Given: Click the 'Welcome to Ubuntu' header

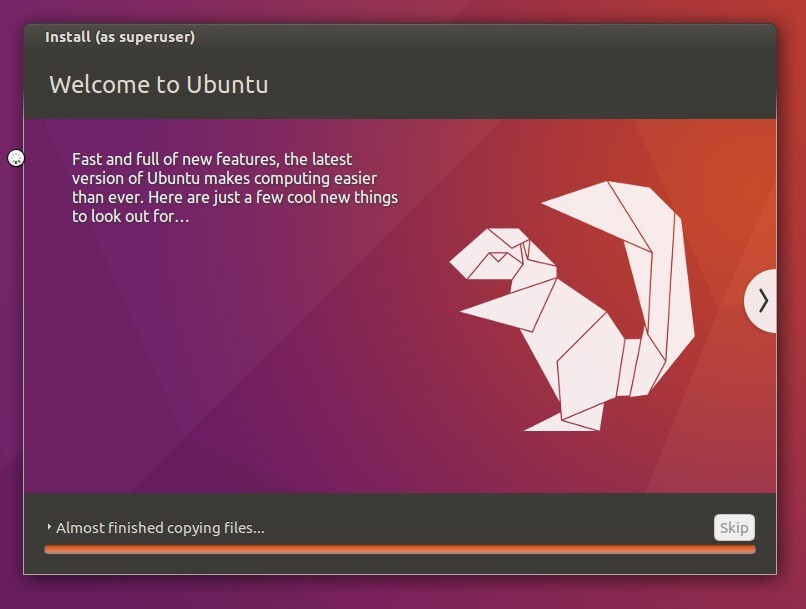Looking at the screenshot, I should point(160,85).
